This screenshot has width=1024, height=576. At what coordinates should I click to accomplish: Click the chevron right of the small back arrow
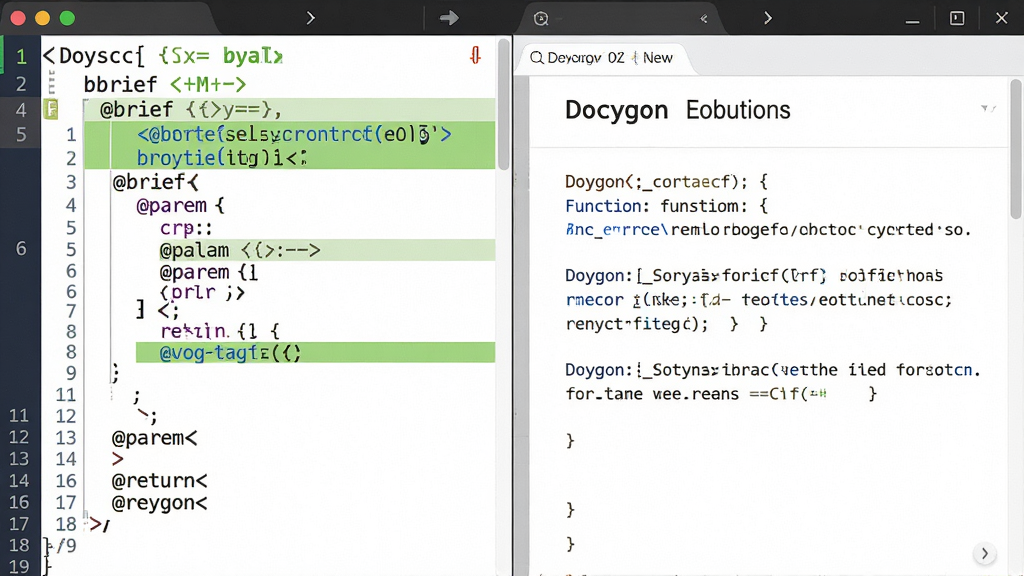[x=768, y=18]
